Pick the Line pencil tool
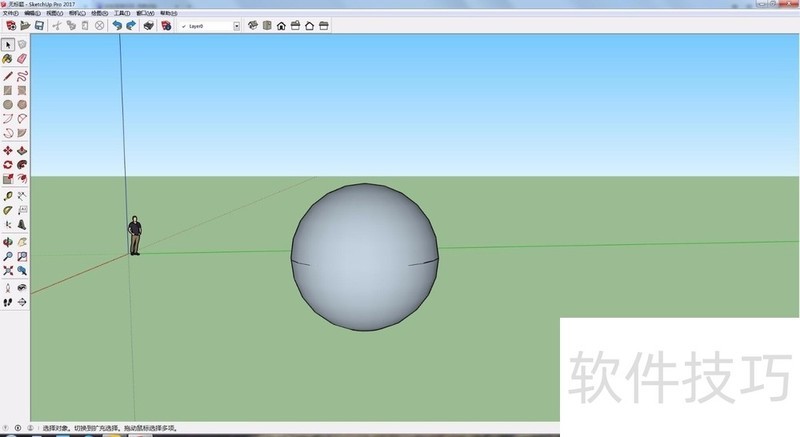The height and width of the screenshot is (437, 800). [x=8, y=76]
